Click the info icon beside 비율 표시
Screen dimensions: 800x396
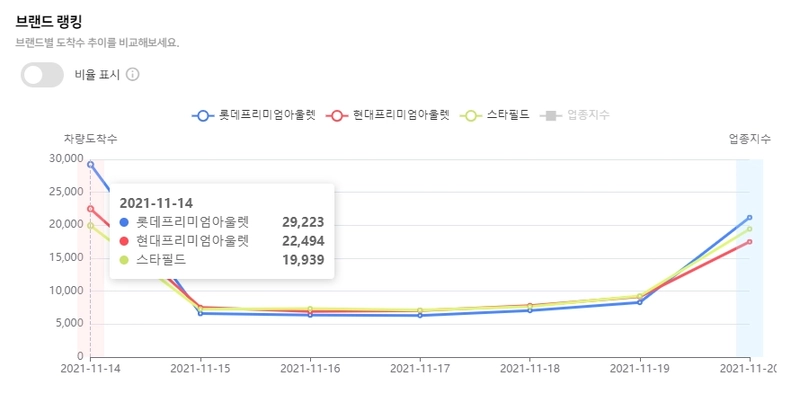132,75
